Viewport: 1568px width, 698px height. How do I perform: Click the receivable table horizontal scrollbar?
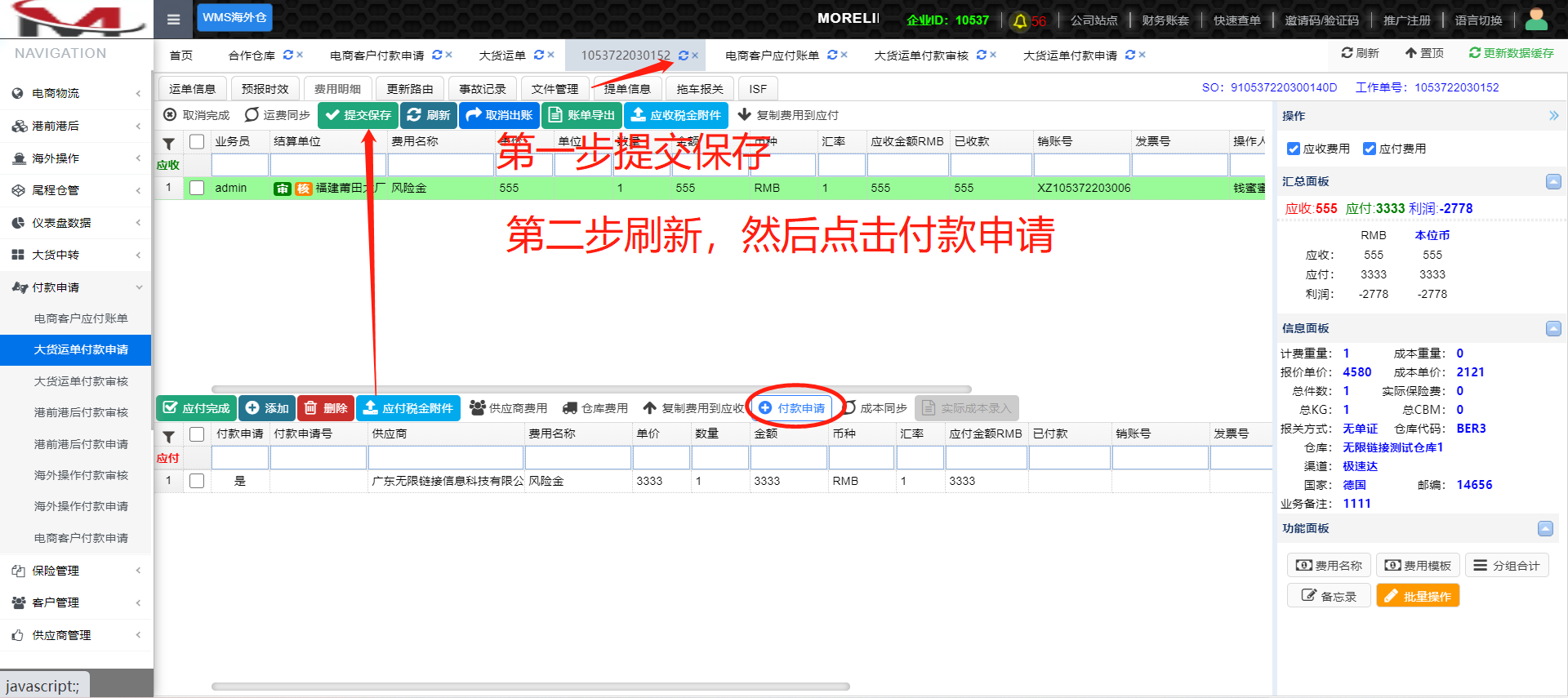[x=591, y=389]
